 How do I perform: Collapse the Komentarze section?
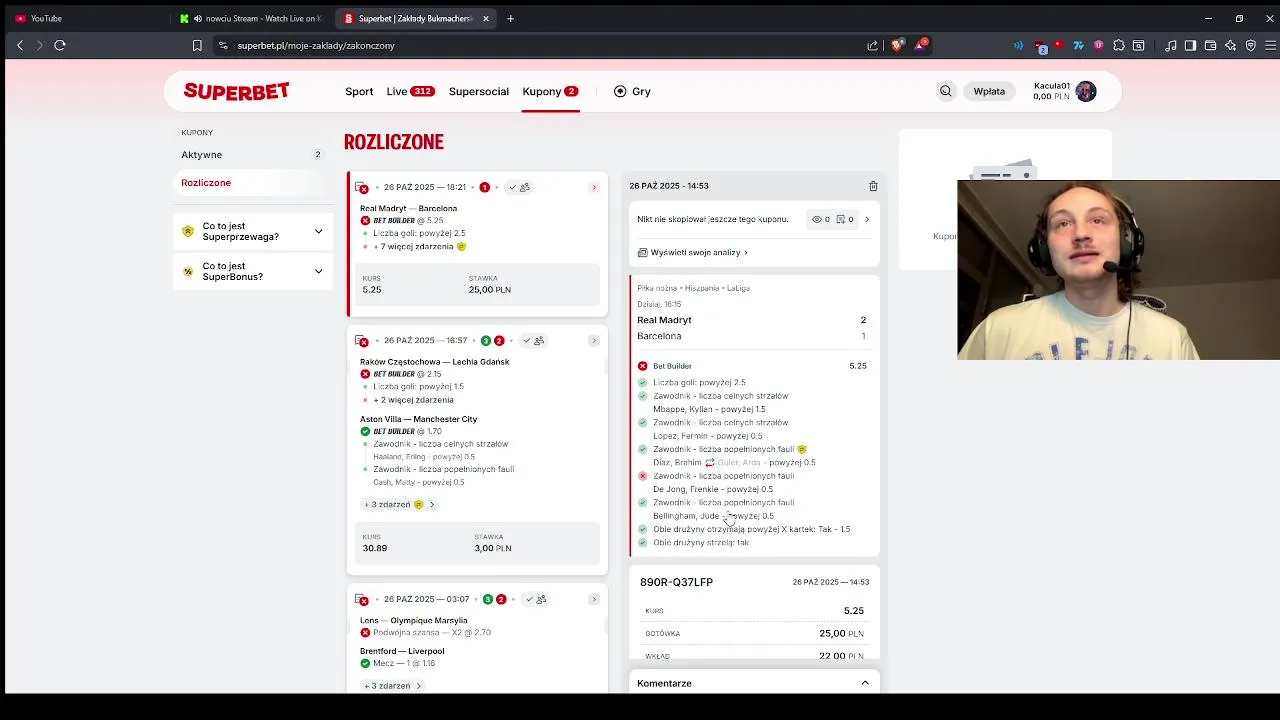pos(865,683)
